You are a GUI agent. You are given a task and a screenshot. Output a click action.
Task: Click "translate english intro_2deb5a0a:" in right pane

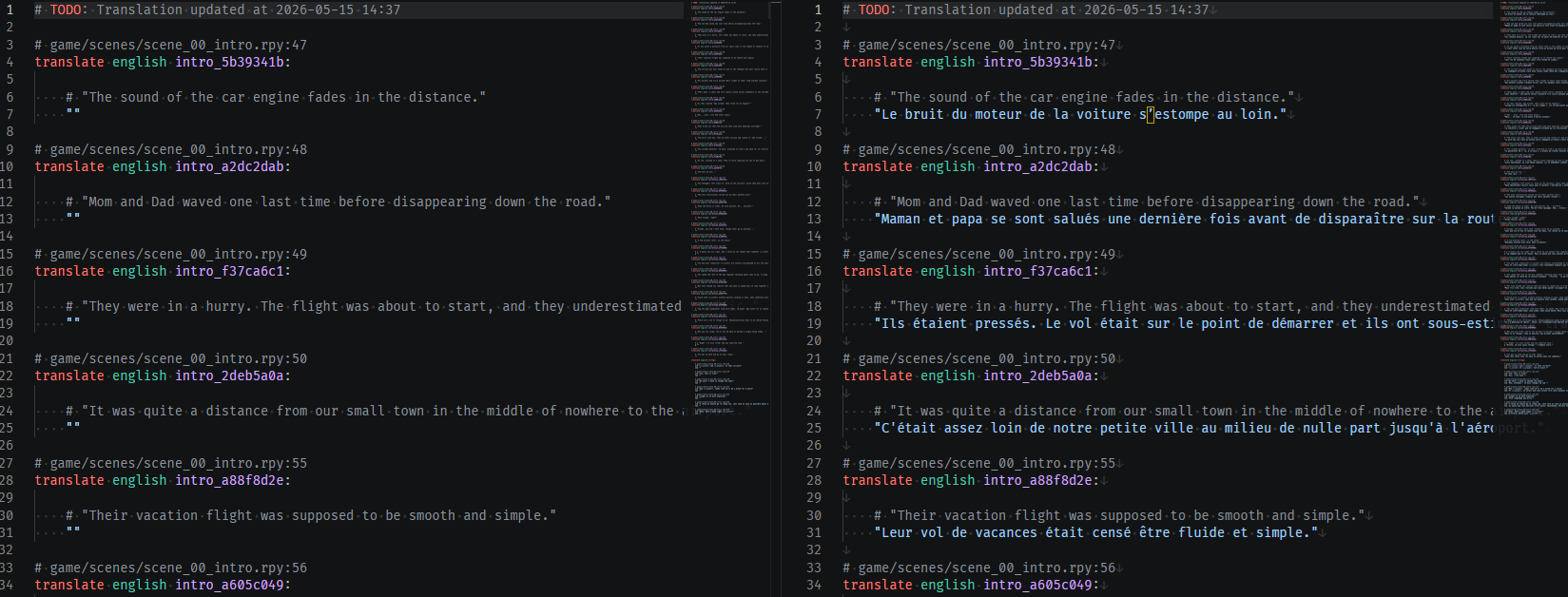coord(971,376)
